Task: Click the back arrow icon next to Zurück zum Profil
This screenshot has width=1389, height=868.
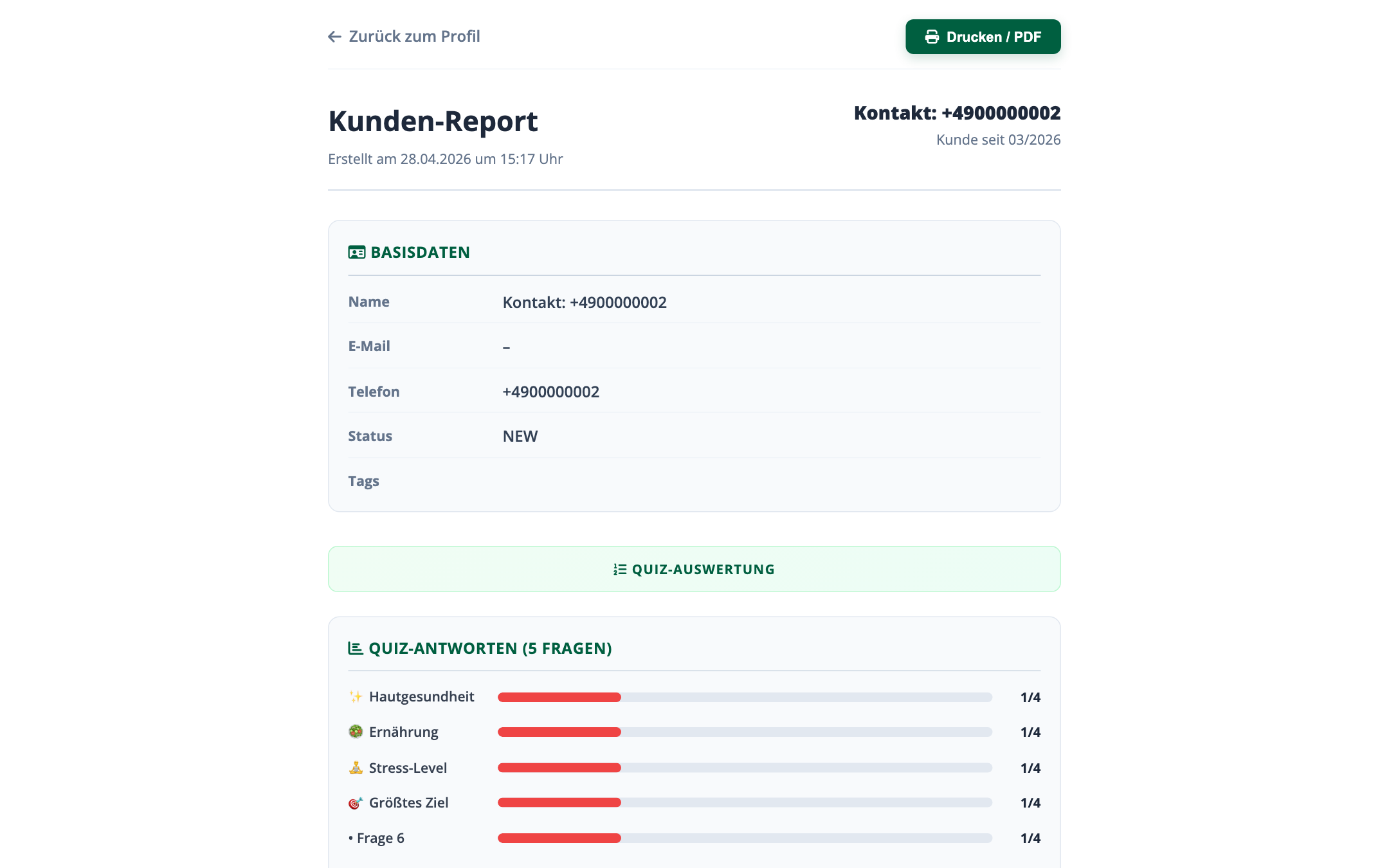Action: 334,37
